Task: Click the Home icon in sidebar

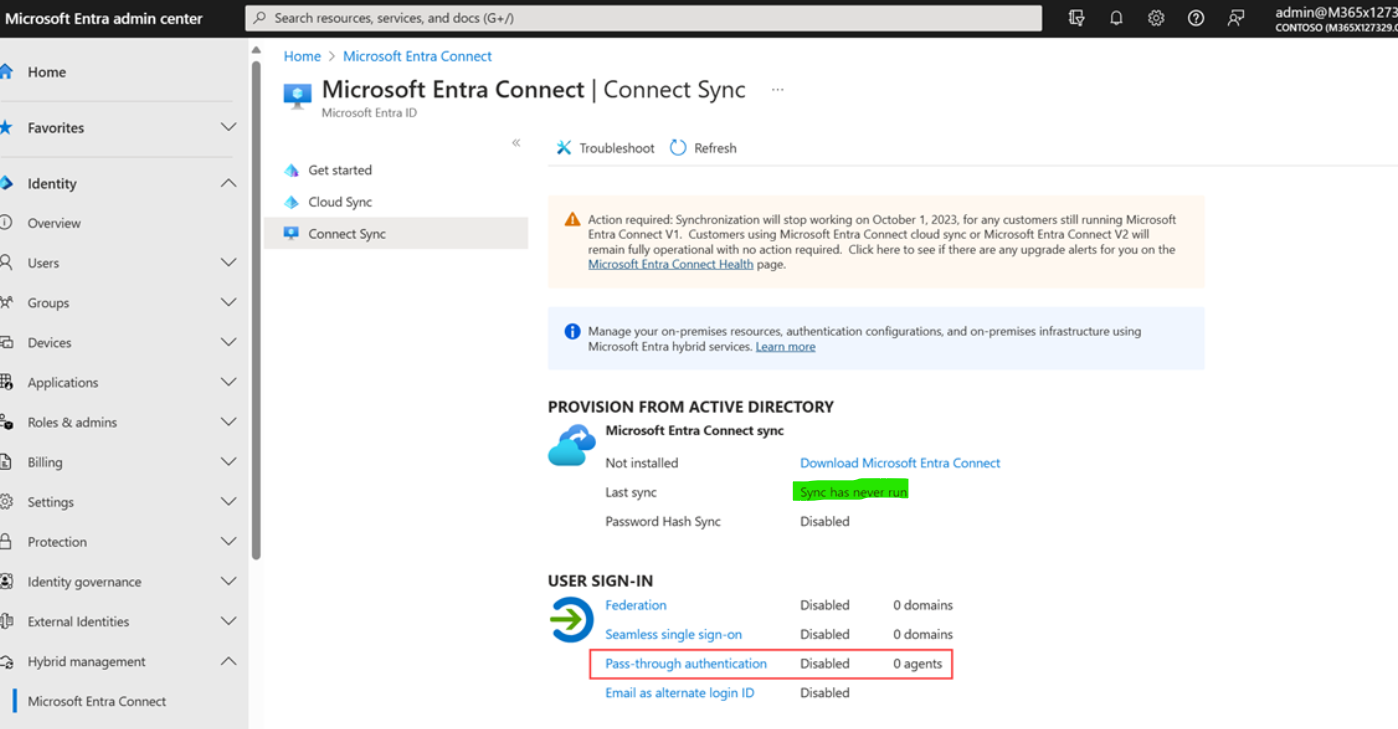Action: tap(6, 72)
